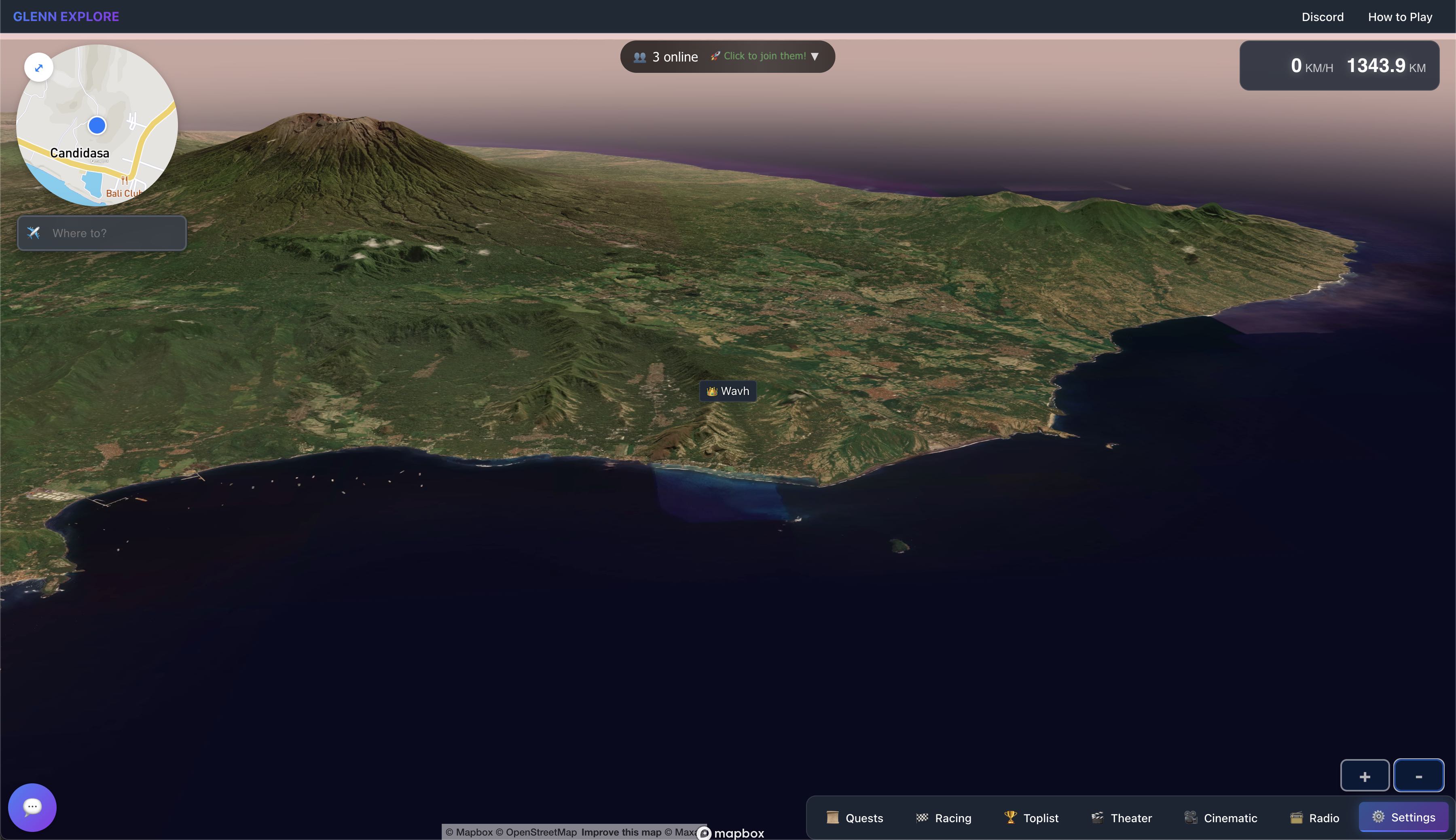Click Improve this map link
This screenshot has height=840, width=1456.
click(x=621, y=832)
